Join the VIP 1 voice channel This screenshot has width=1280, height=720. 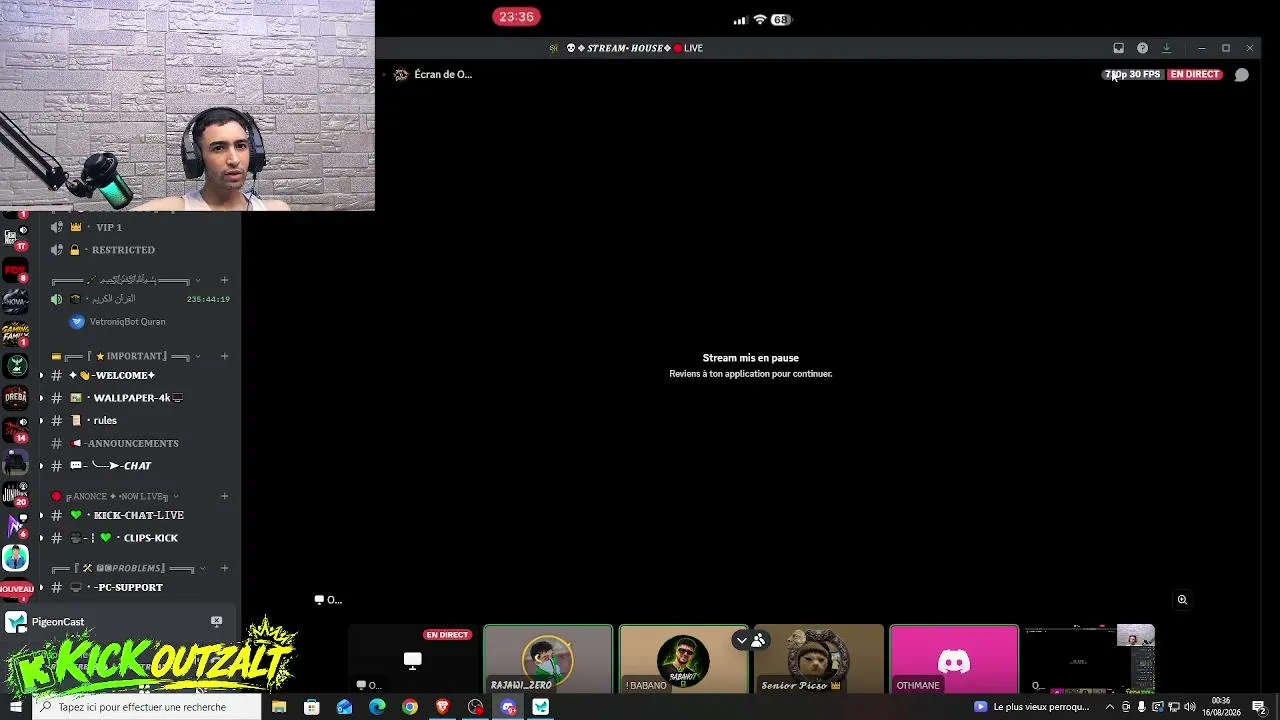140,227
